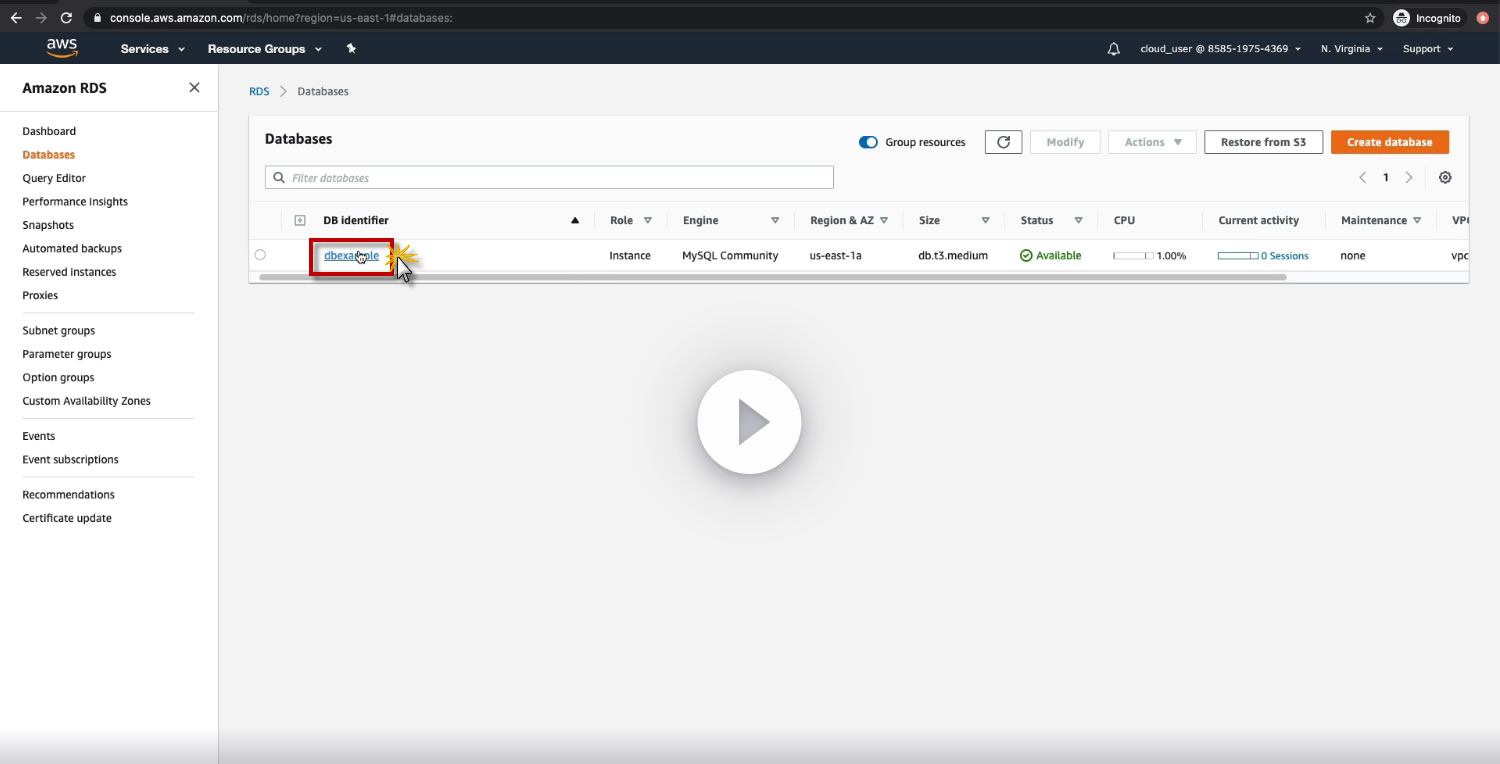Open Reserved instances in the sidebar

click(x=69, y=272)
